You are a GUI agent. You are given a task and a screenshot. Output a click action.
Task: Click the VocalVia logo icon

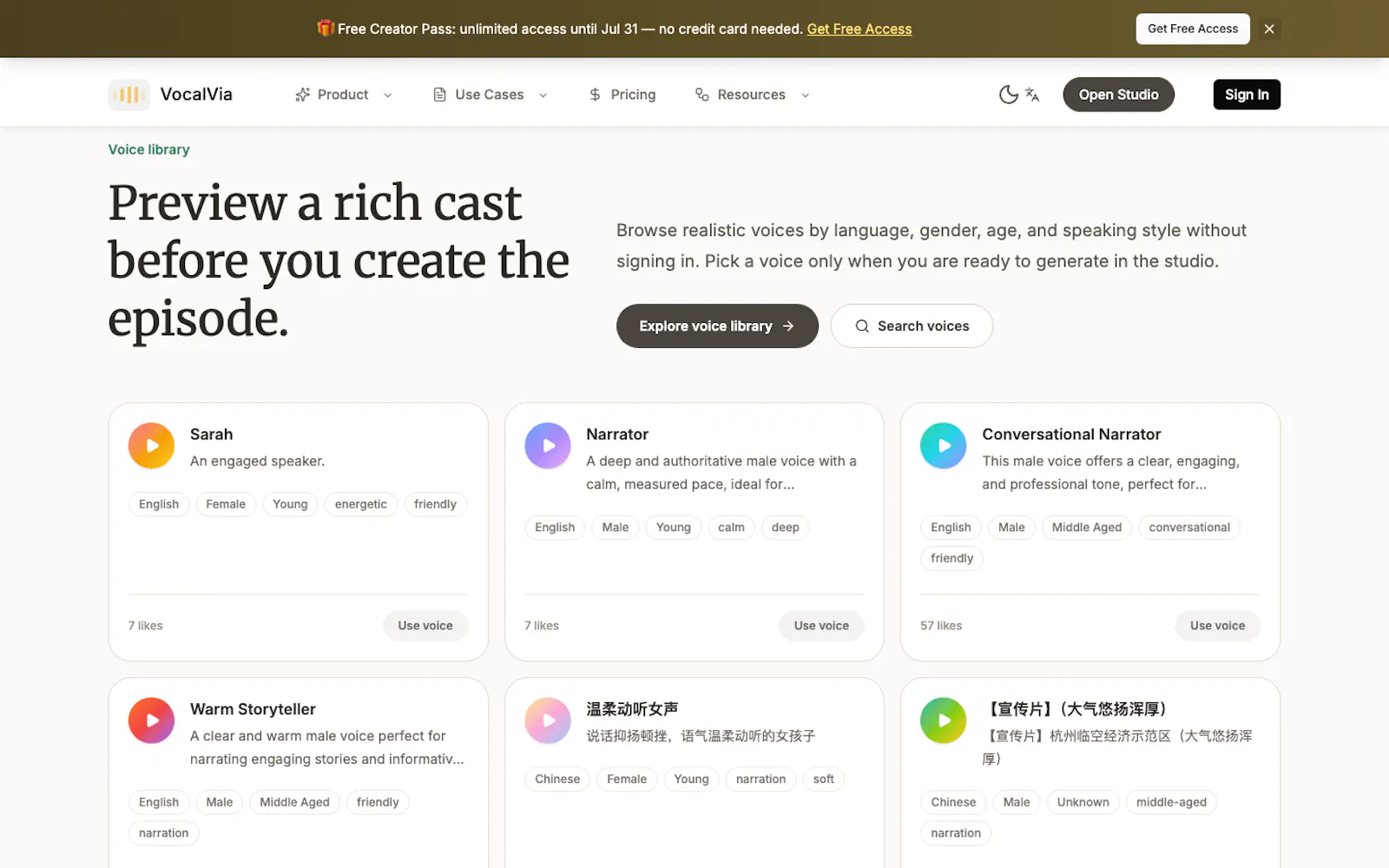128,95
